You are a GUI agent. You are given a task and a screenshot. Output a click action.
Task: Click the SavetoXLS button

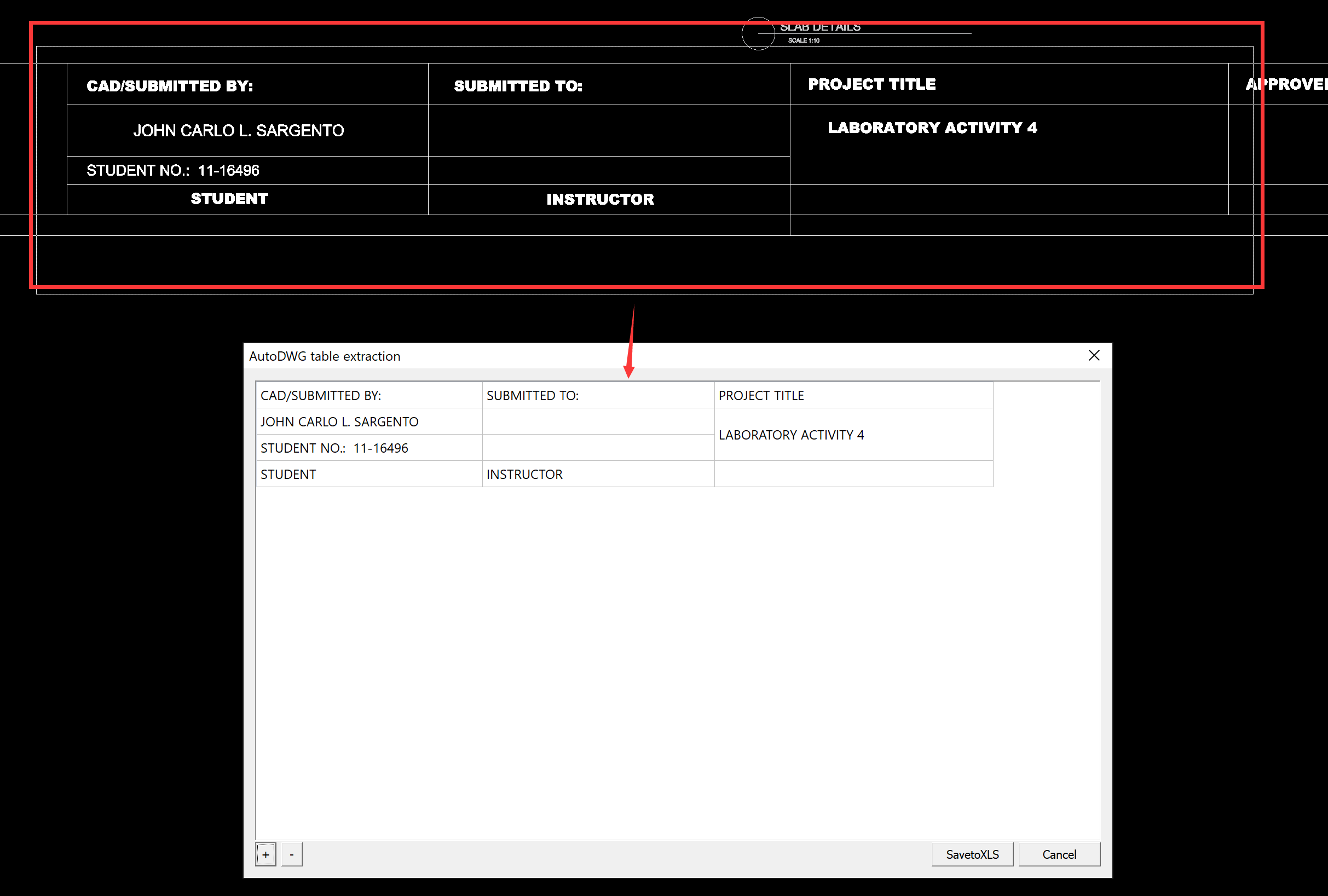click(x=972, y=854)
